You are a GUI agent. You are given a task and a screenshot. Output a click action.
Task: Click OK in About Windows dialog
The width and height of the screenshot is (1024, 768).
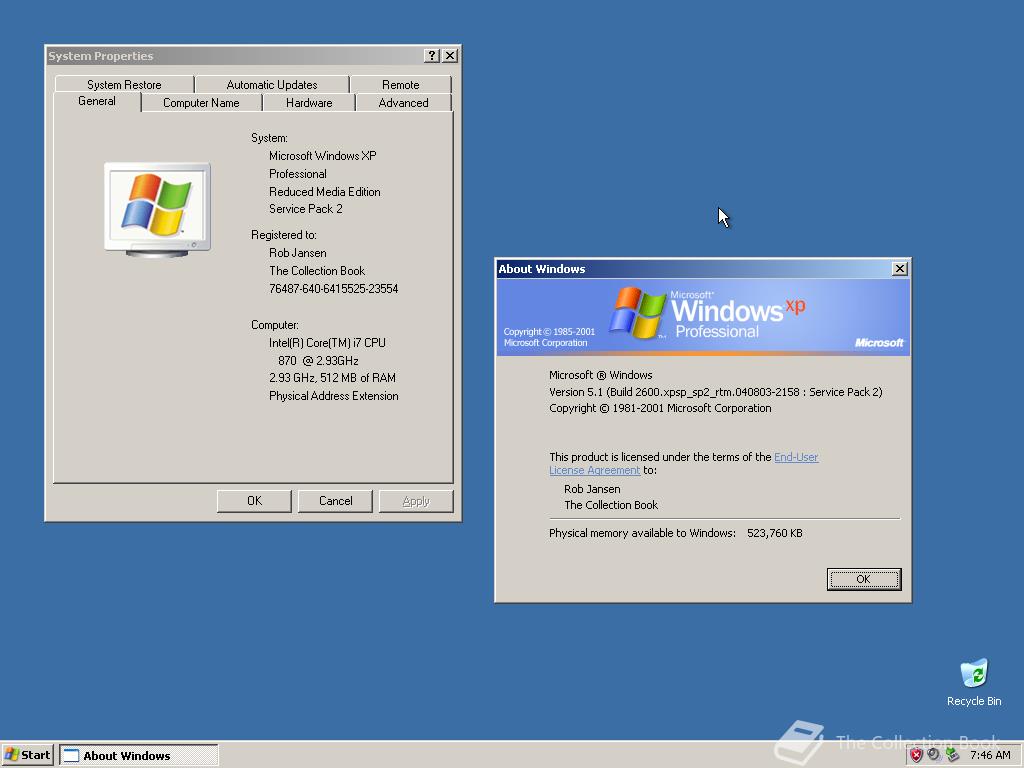coord(863,579)
